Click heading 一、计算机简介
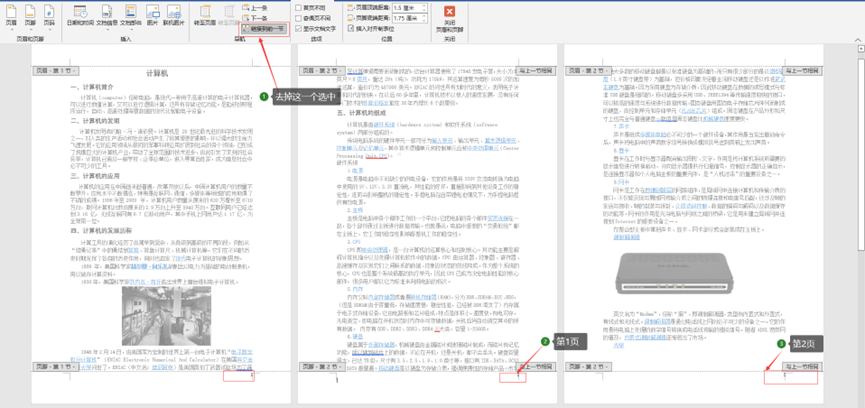The image size is (865, 408). click(x=92, y=87)
